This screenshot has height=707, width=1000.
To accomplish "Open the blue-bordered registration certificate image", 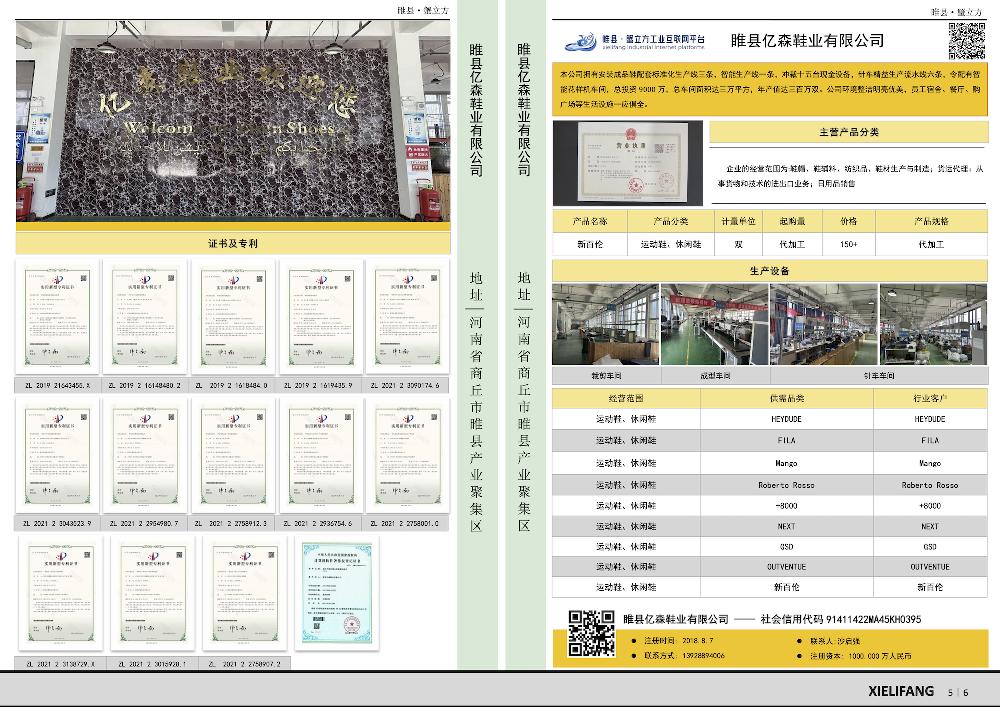I will pos(337,594).
